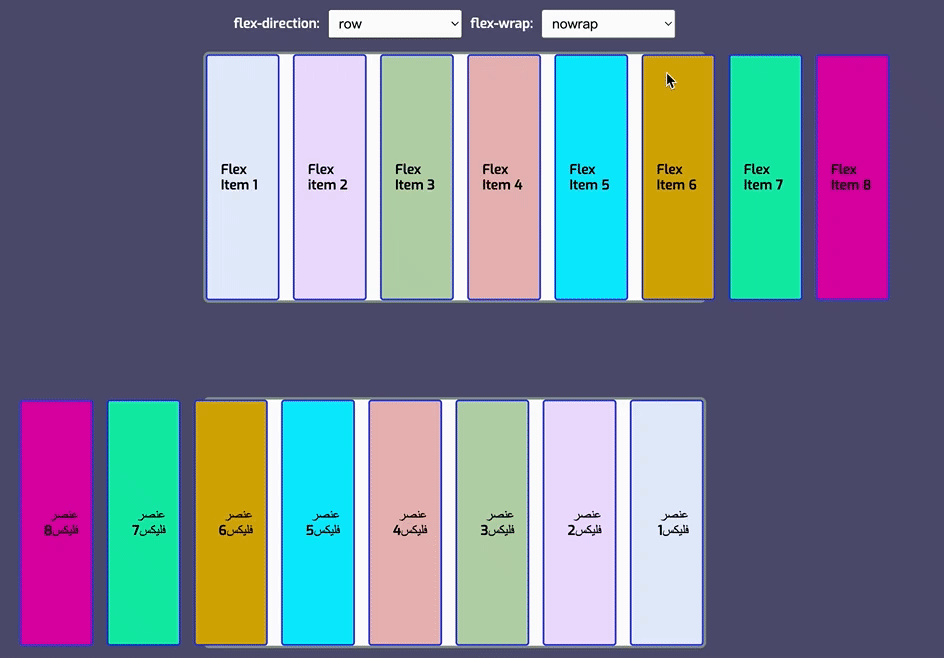Open the flex-direction dropdown
The width and height of the screenshot is (944, 658).
click(394, 24)
